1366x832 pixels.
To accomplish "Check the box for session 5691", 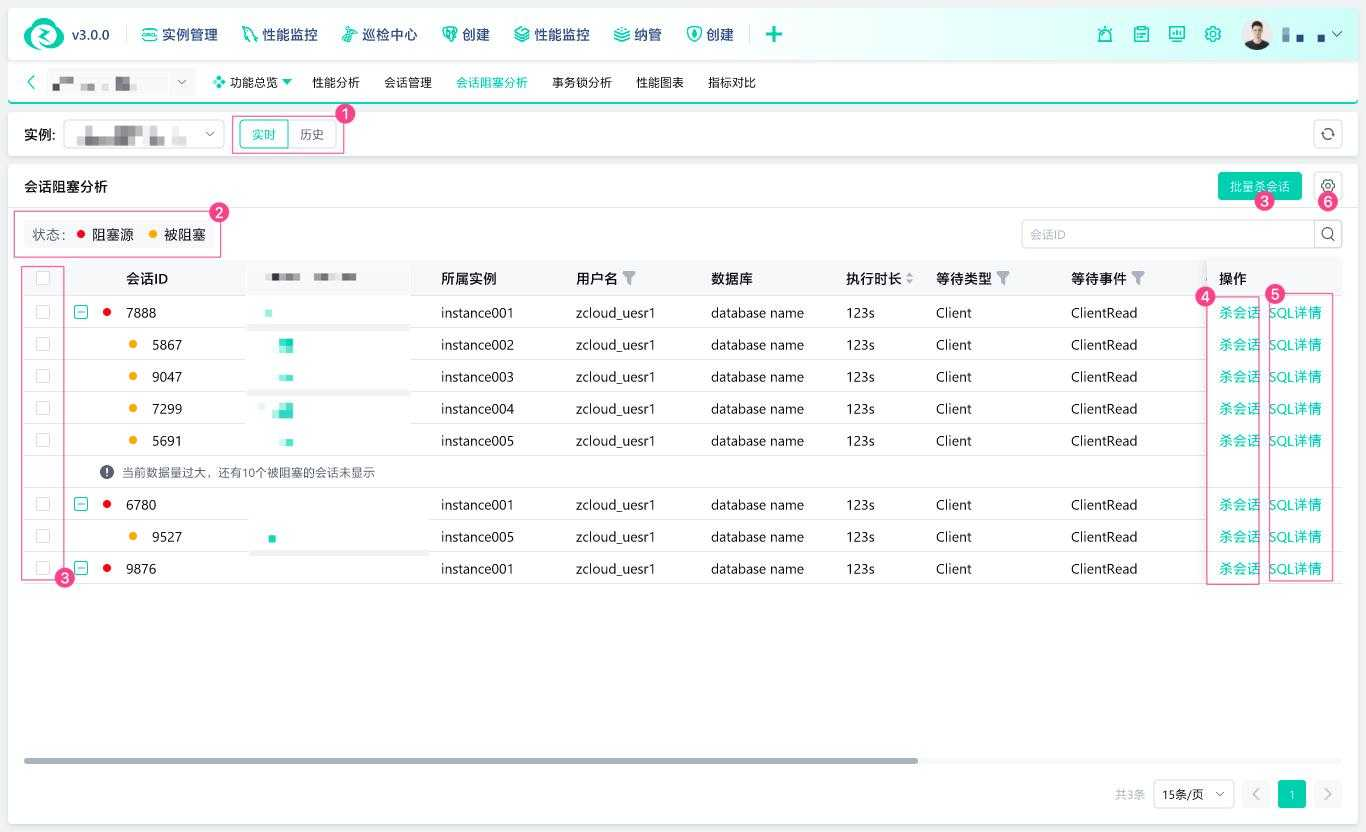I will 43,440.
